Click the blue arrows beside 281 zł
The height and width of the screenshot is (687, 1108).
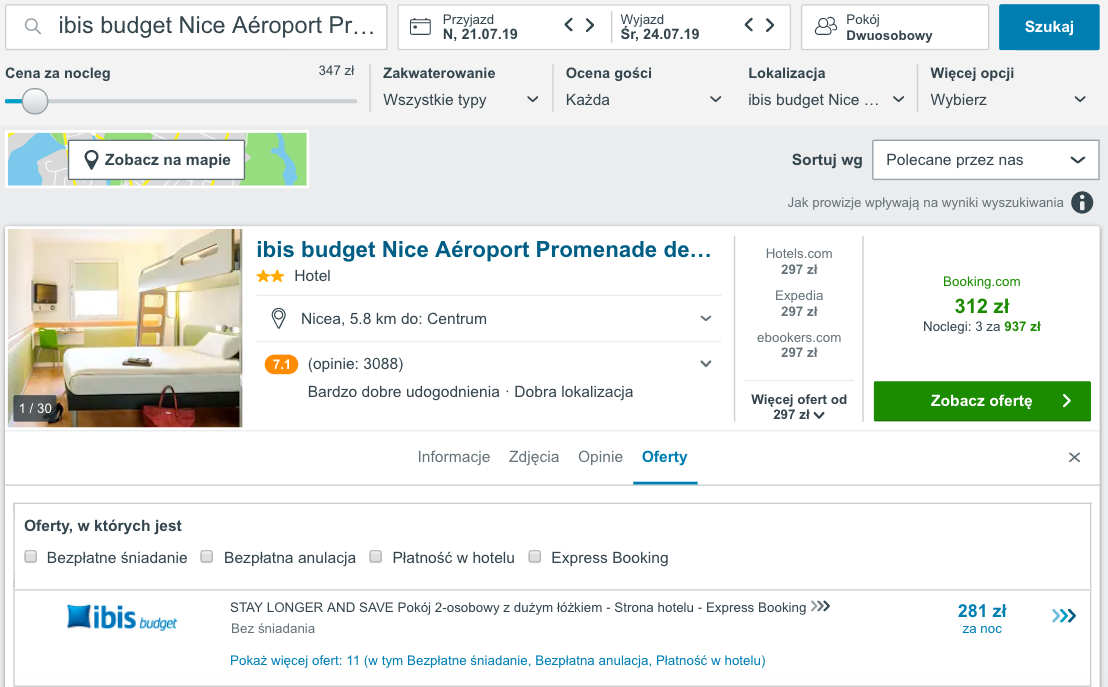(x=1063, y=616)
